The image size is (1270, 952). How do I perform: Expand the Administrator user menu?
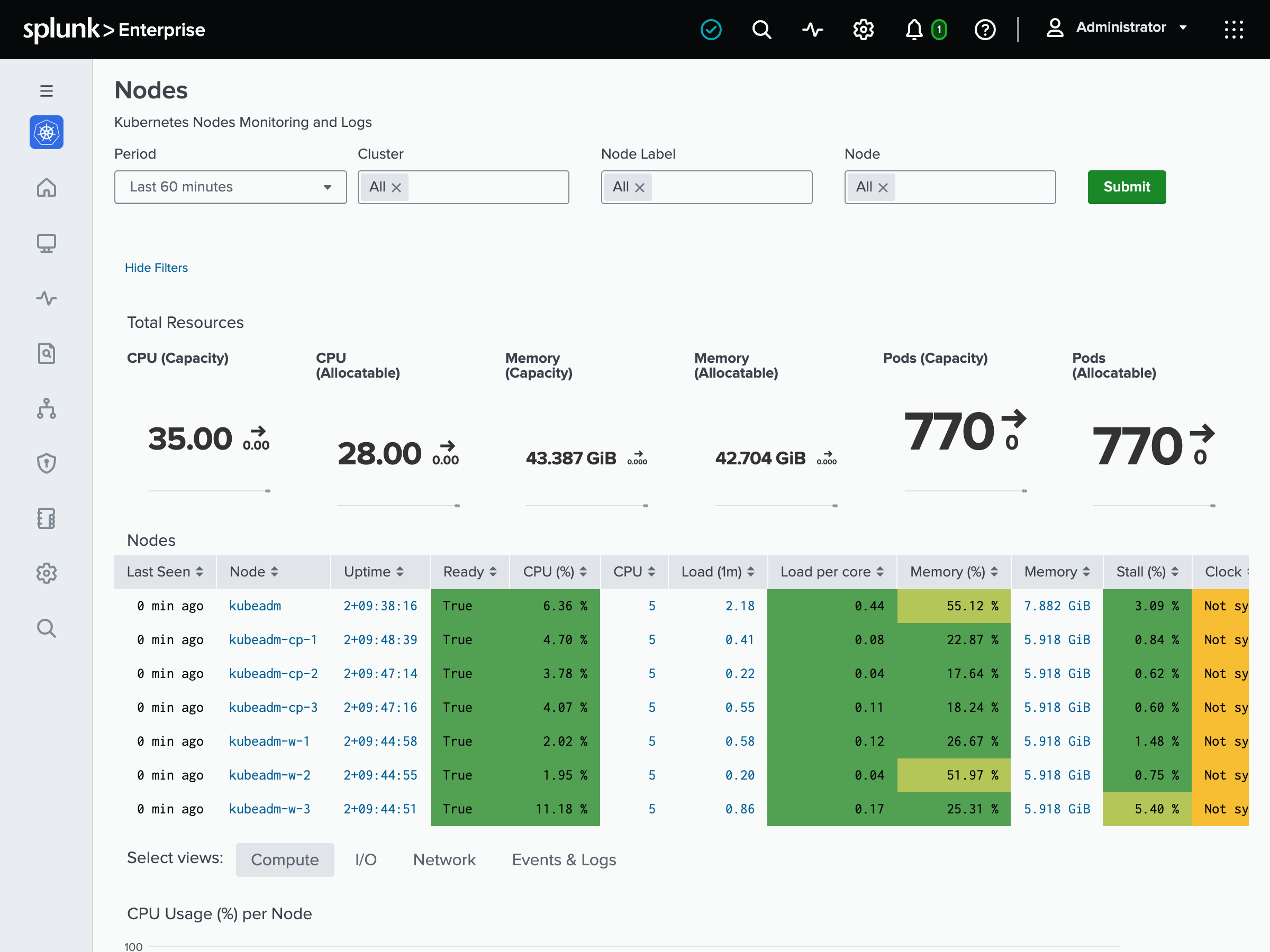[1116, 28]
